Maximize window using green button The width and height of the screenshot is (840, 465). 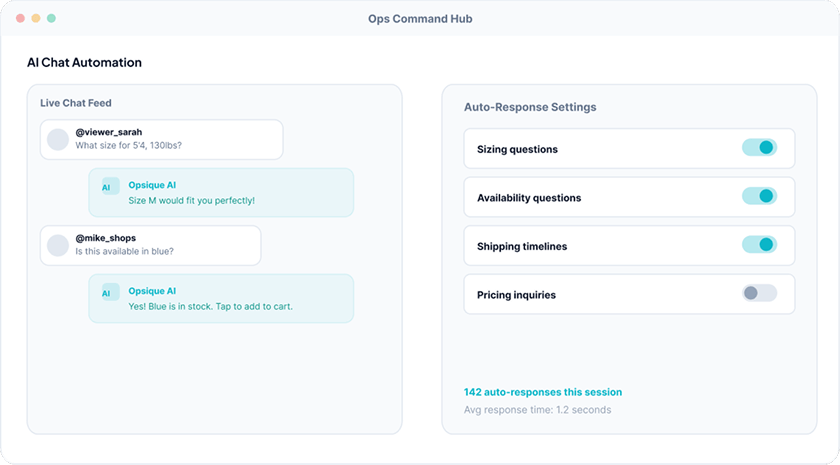point(51,18)
